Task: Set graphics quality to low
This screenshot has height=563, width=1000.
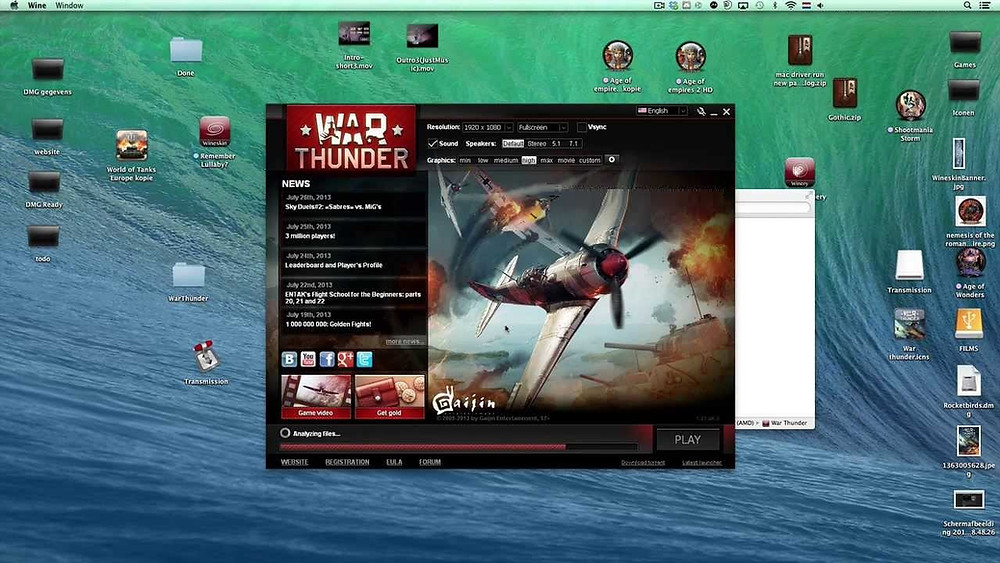Action: [x=483, y=160]
